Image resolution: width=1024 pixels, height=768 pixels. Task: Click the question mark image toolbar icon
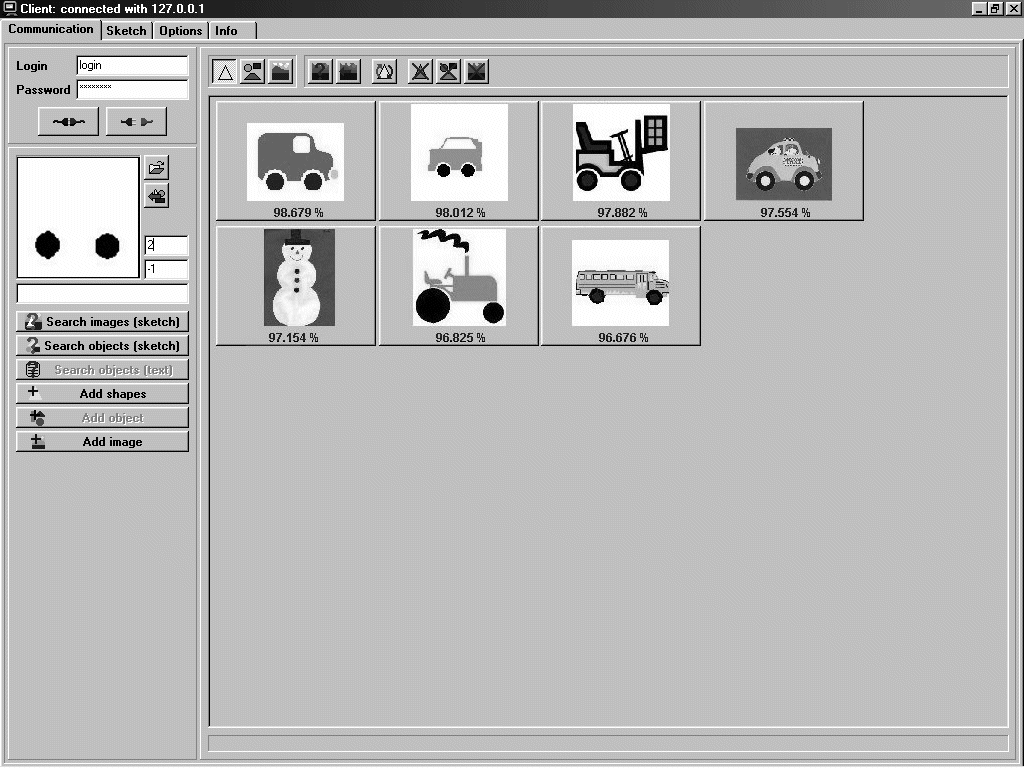click(x=320, y=72)
